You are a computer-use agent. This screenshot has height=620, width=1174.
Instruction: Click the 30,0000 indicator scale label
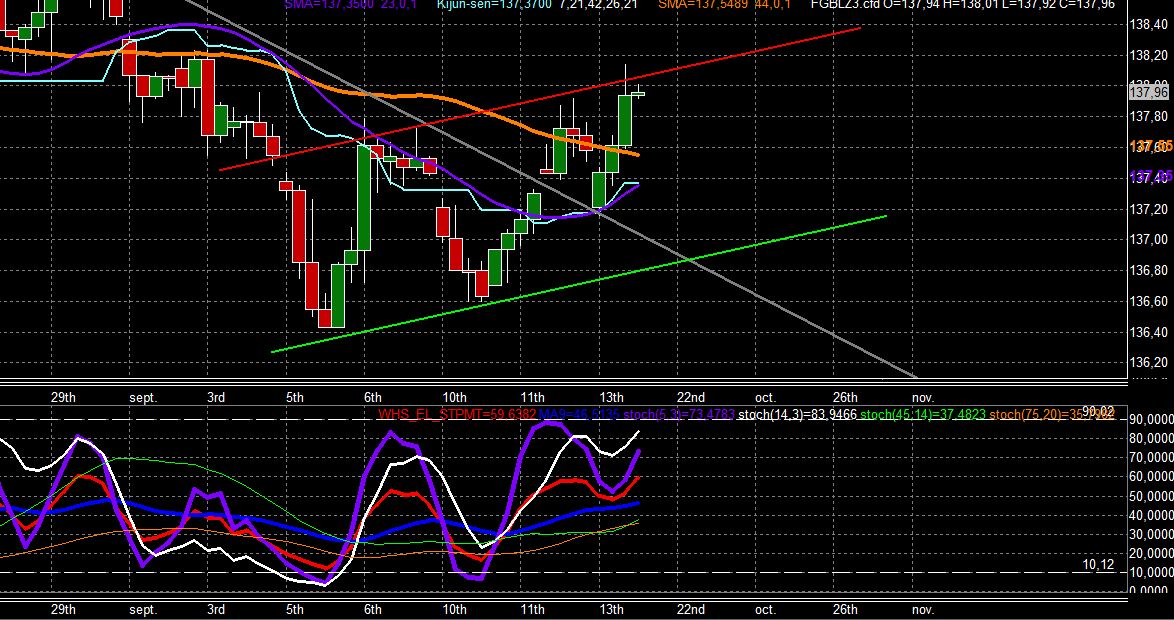tap(1151, 535)
